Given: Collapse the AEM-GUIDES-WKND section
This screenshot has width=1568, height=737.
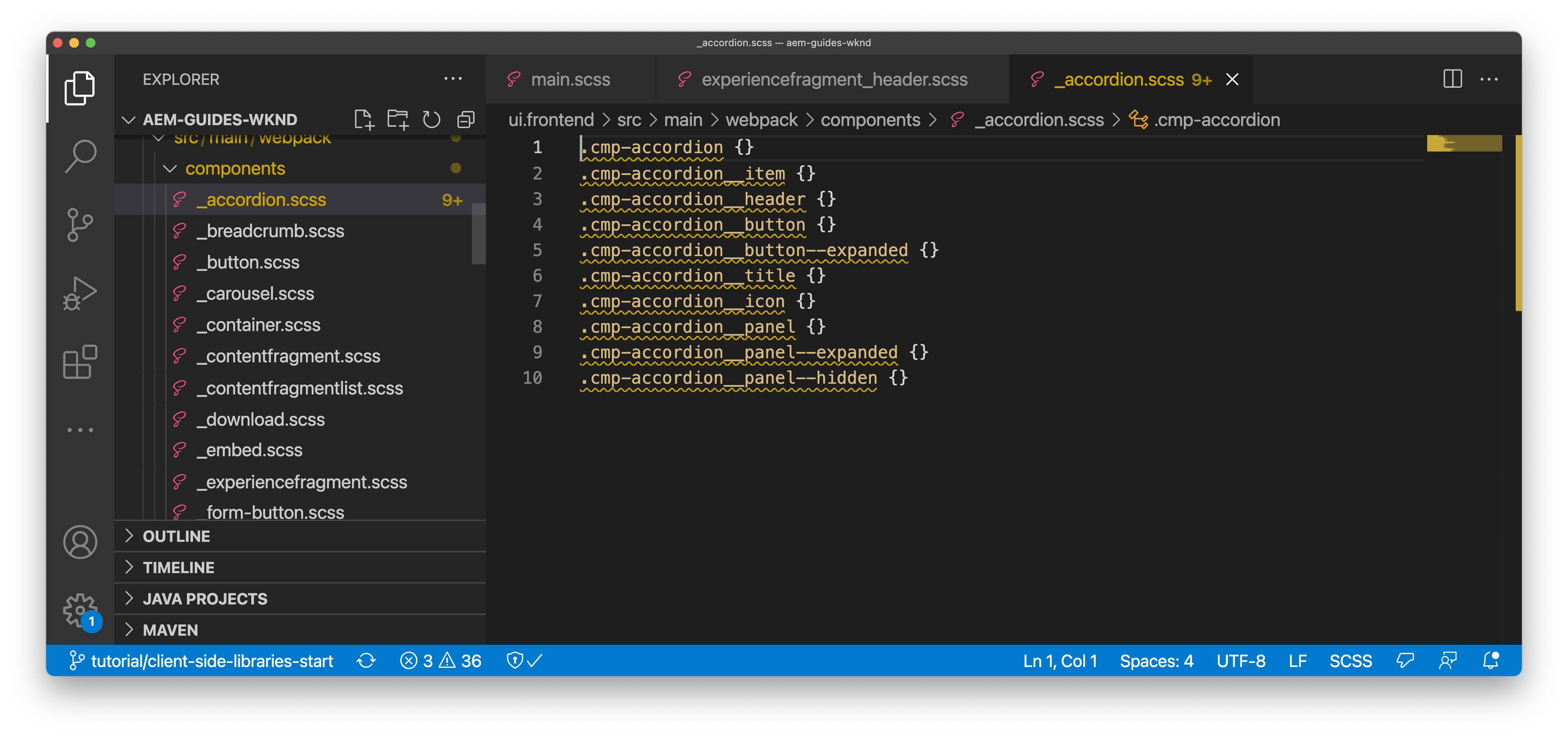Looking at the screenshot, I should tap(220, 120).
